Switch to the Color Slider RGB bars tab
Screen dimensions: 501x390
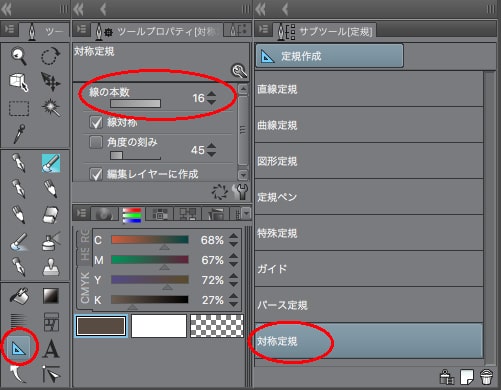tap(132, 215)
